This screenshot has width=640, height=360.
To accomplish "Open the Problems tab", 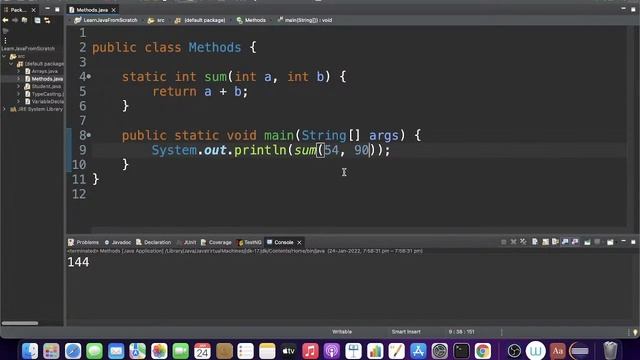I will coord(84,242).
